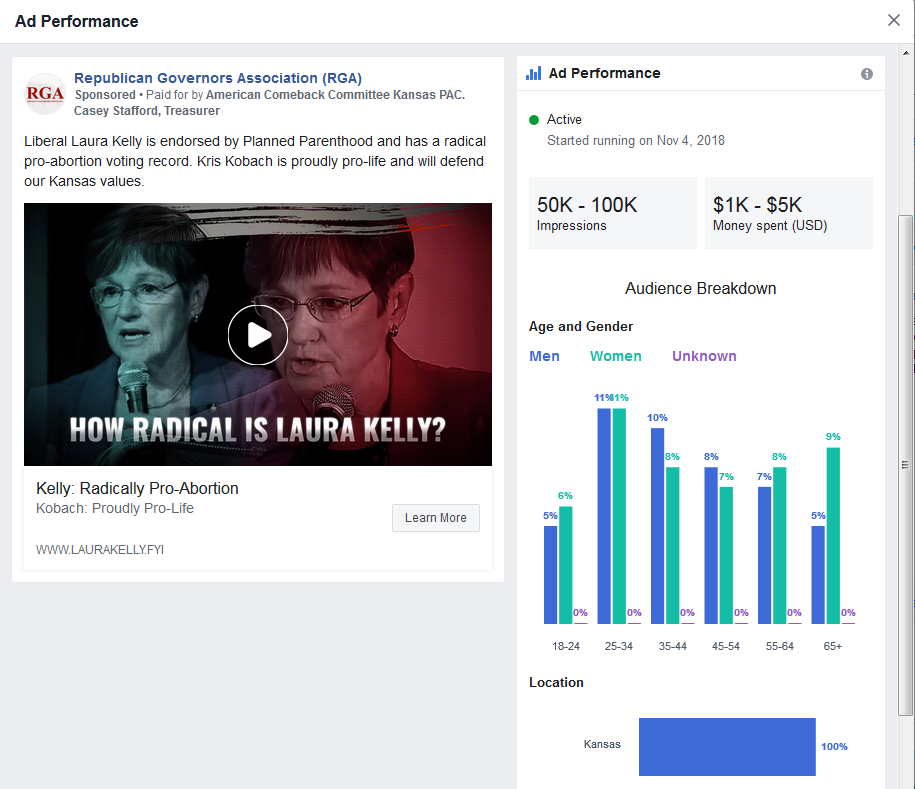915x789 pixels.
Task: Click the green Active status dot
Action: click(534, 120)
